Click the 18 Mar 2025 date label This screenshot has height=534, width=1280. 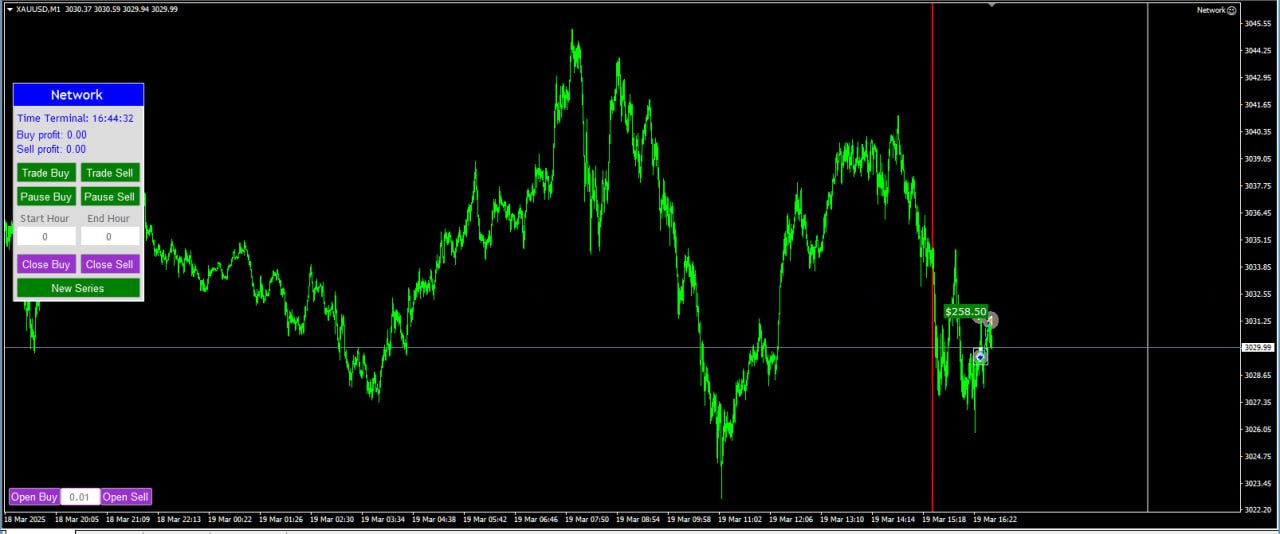(x=25, y=520)
